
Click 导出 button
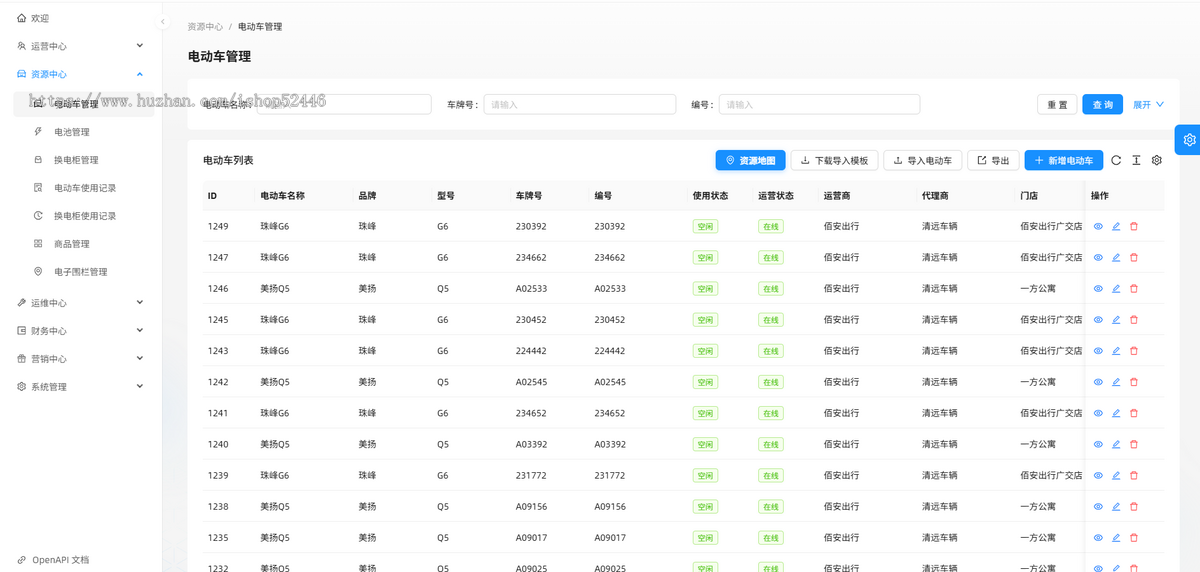click(993, 160)
